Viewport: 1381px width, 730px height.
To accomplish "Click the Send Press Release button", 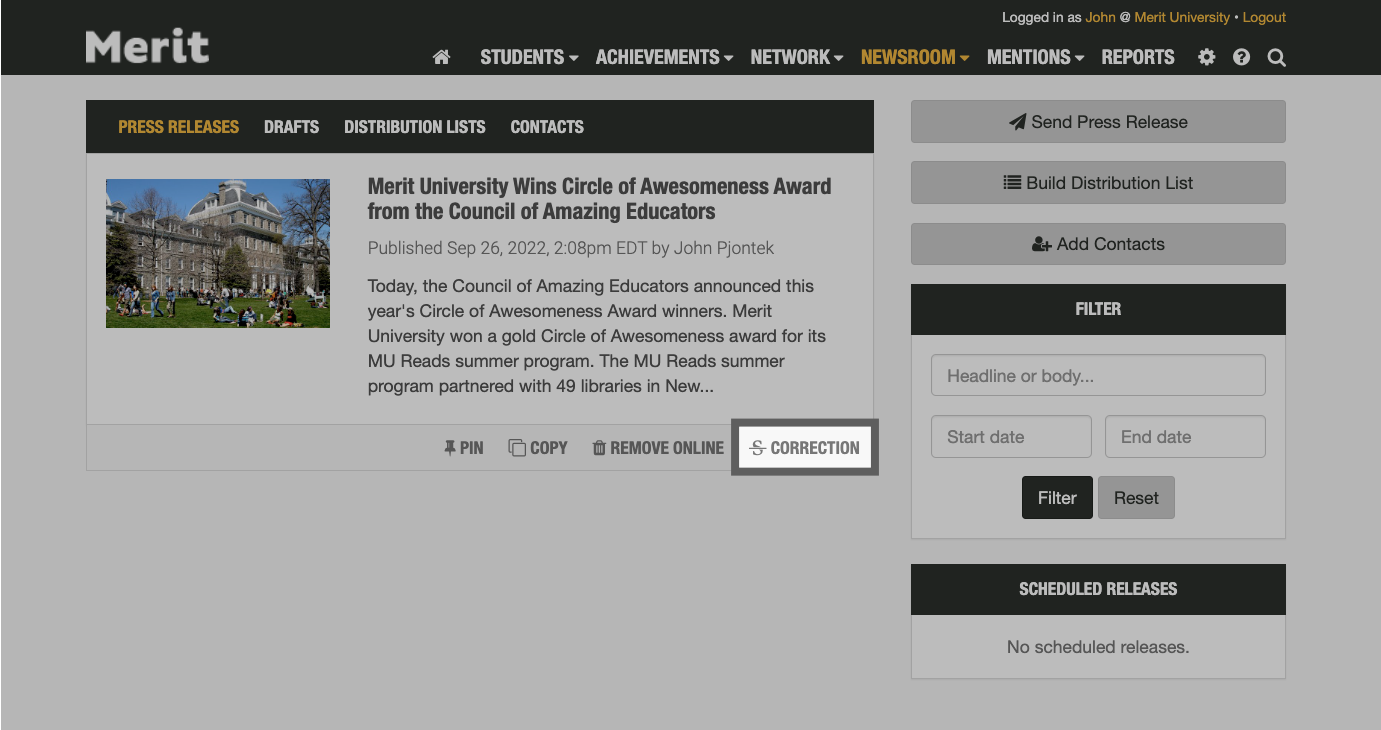I will point(1098,122).
